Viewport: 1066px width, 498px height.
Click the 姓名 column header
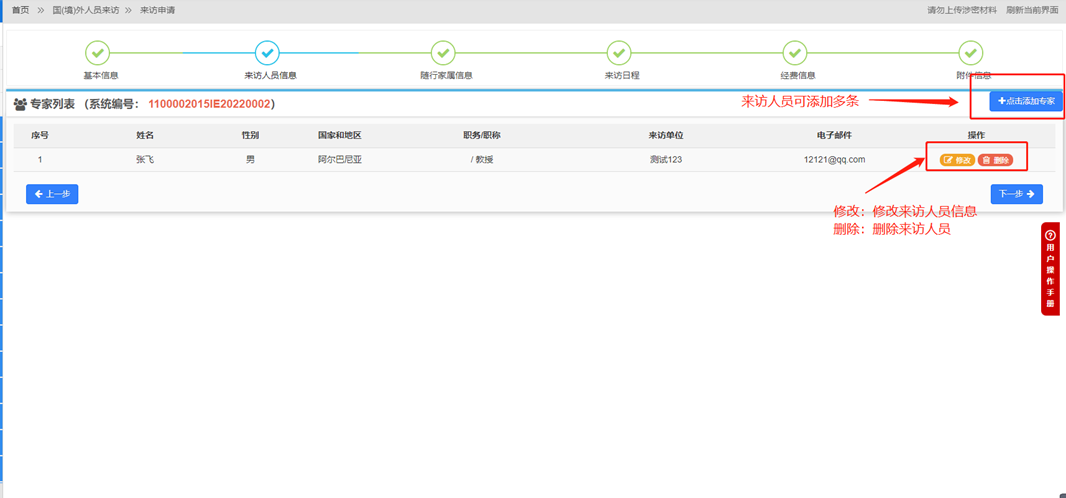[145, 135]
